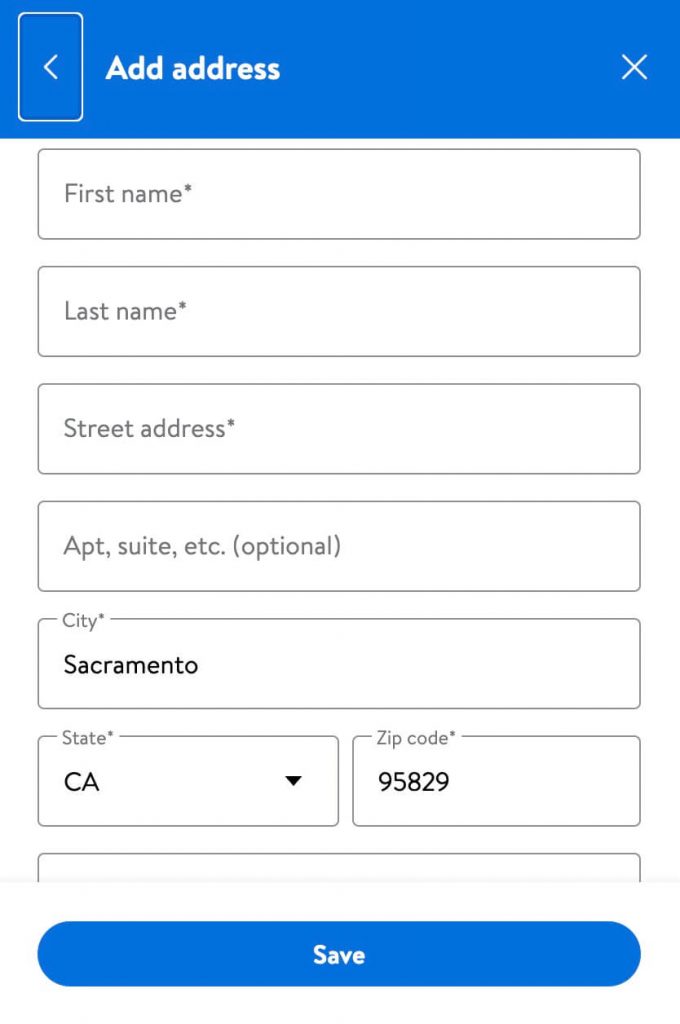The width and height of the screenshot is (680, 1024).
Task: Click the Apt, suite, etc. optional field
Action: pos(339,546)
